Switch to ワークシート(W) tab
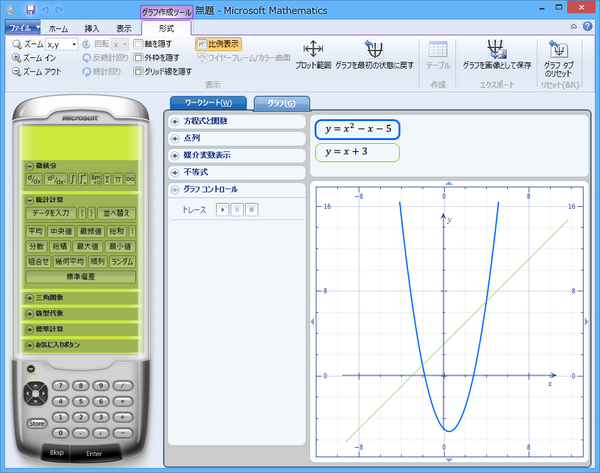600x473 pixels. click(208, 103)
